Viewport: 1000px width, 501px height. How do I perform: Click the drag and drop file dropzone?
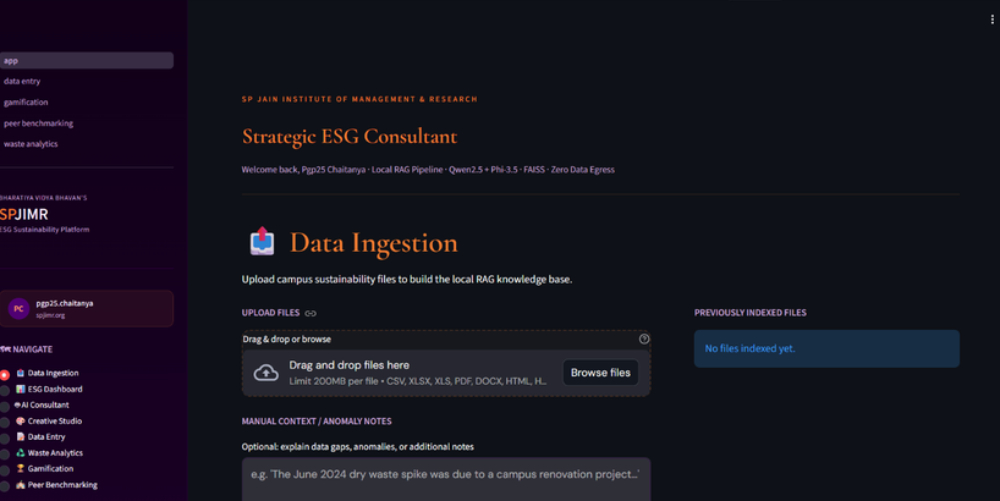(446, 373)
